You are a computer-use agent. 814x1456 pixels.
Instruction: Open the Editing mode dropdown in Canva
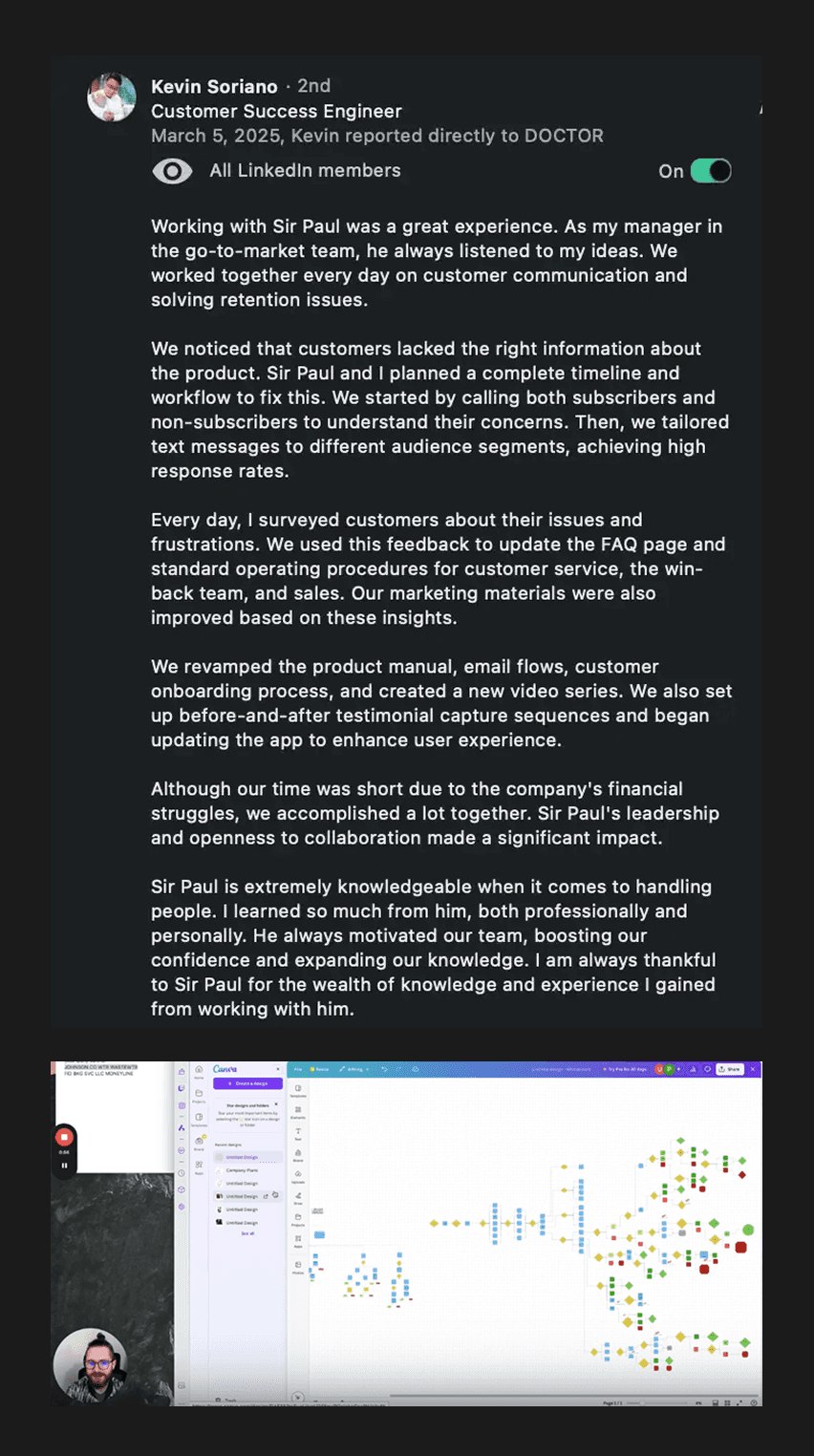pos(353,1069)
